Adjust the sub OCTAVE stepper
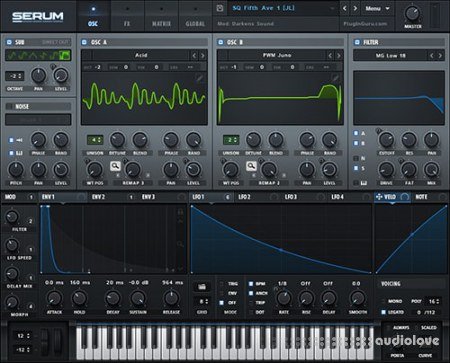 tap(15, 76)
